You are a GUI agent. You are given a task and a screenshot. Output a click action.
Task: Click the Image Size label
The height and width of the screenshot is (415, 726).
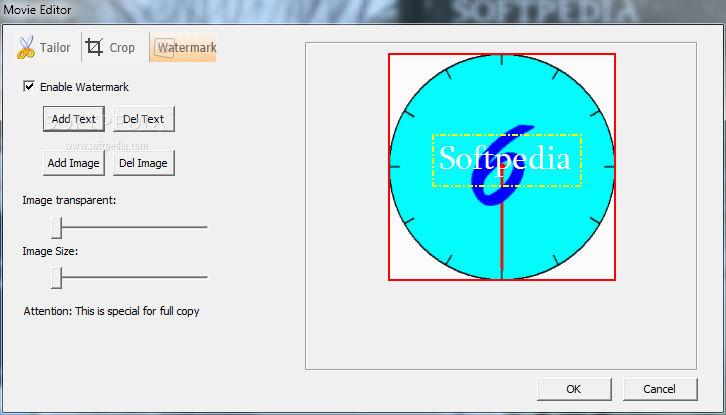pos(50,251)
